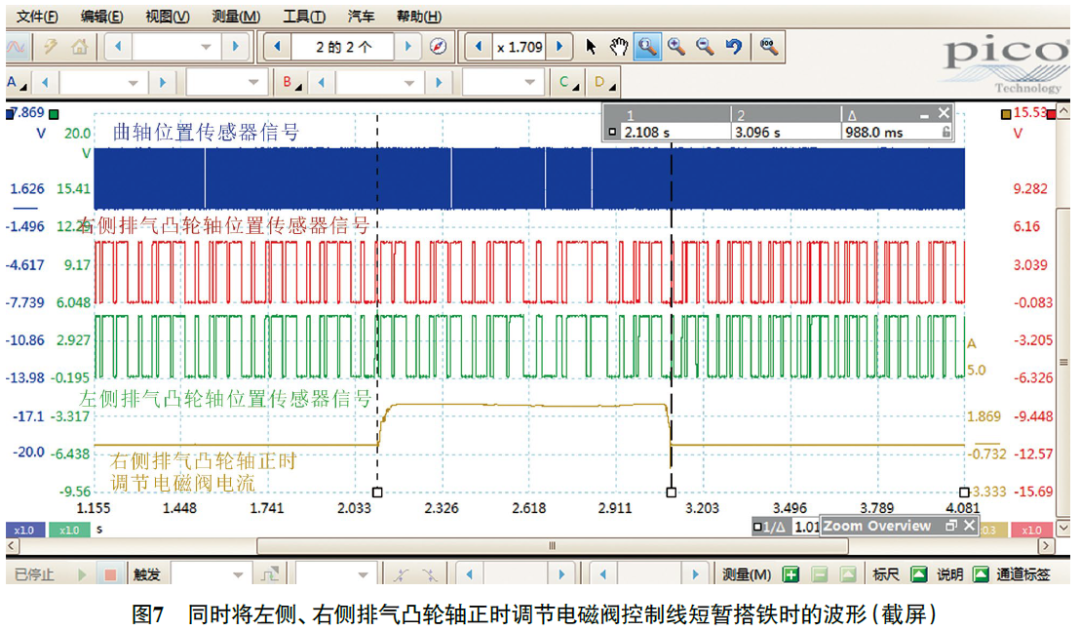The image size is (1080, 631).
Task: Open the 视图(V) menu
Action: pyautogui.click(x=167, y=16)
